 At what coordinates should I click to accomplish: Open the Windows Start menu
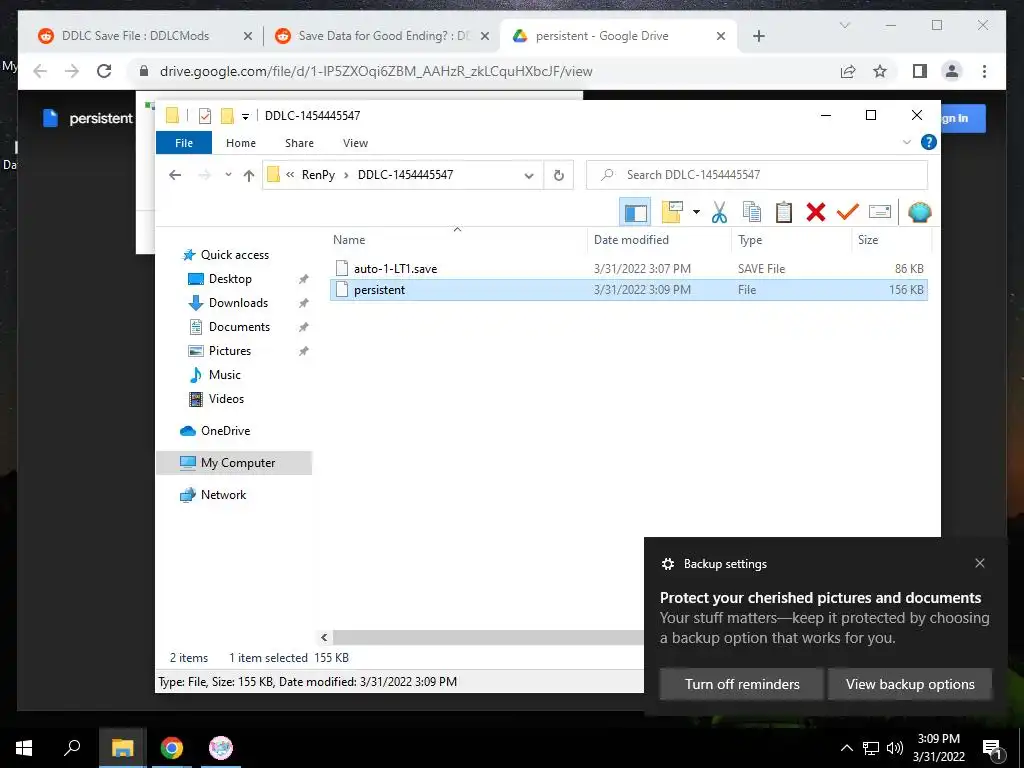pos(24,748)
